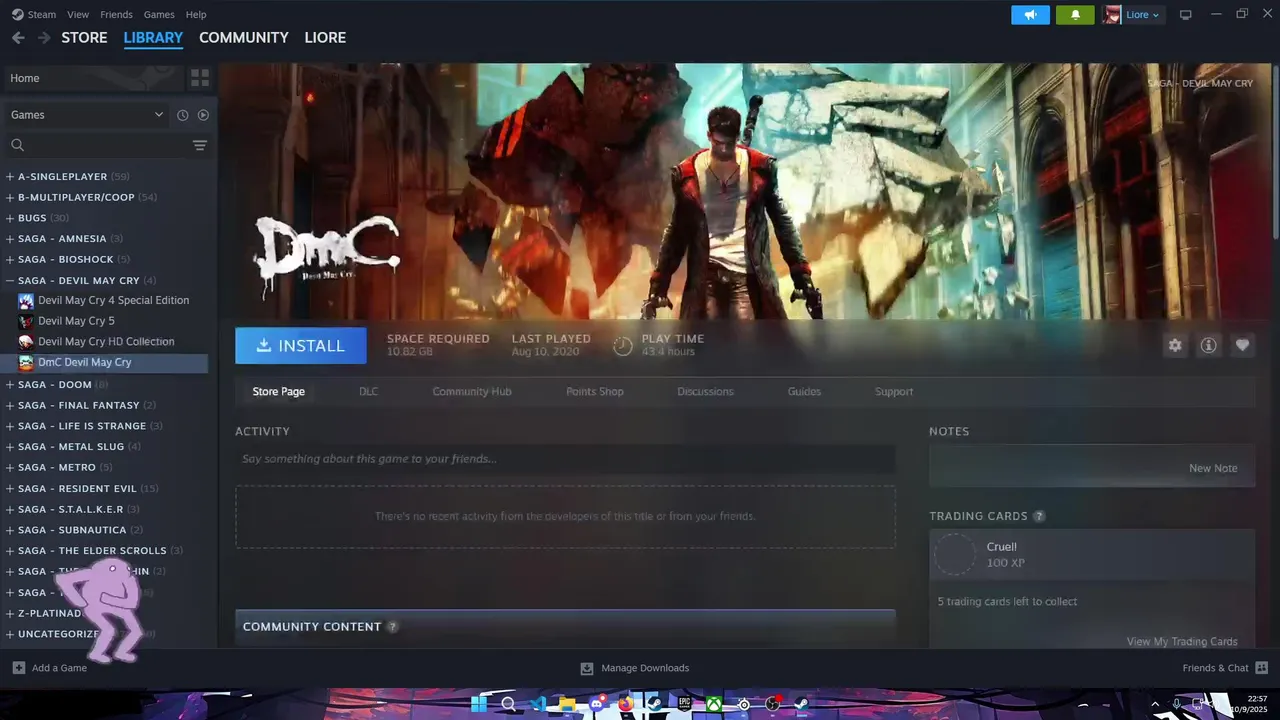
Task: Show hidden system tray icons
Action: 1155,704
